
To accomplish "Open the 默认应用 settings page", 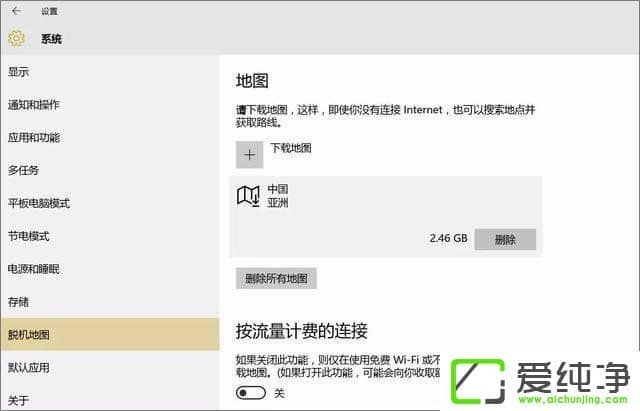I will coord(110,367).
